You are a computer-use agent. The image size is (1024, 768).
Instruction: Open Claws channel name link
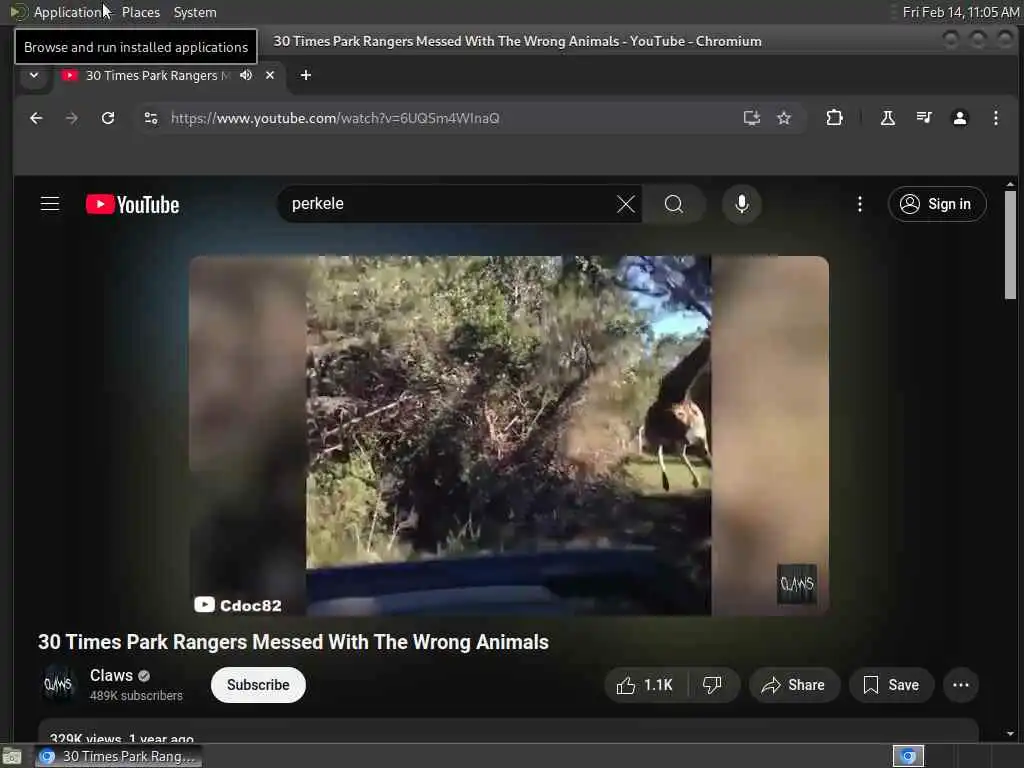point(111,675)
